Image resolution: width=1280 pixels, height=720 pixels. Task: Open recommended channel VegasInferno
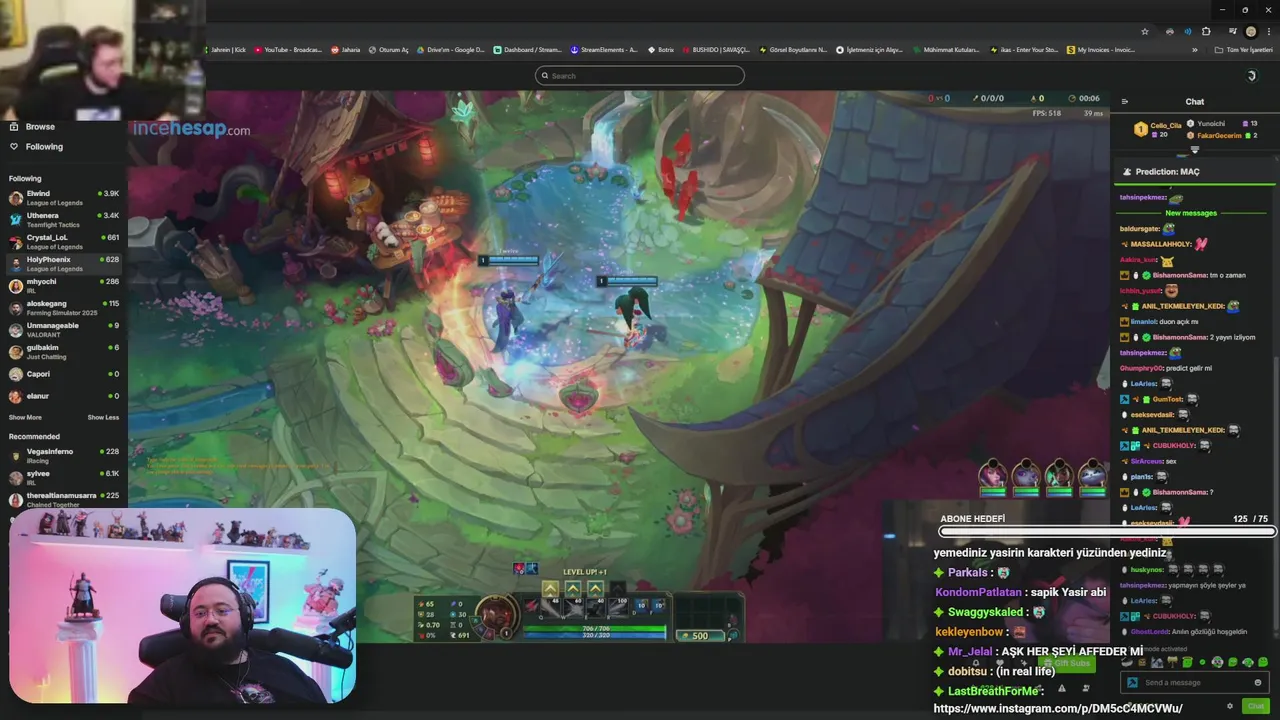(64, 456)
